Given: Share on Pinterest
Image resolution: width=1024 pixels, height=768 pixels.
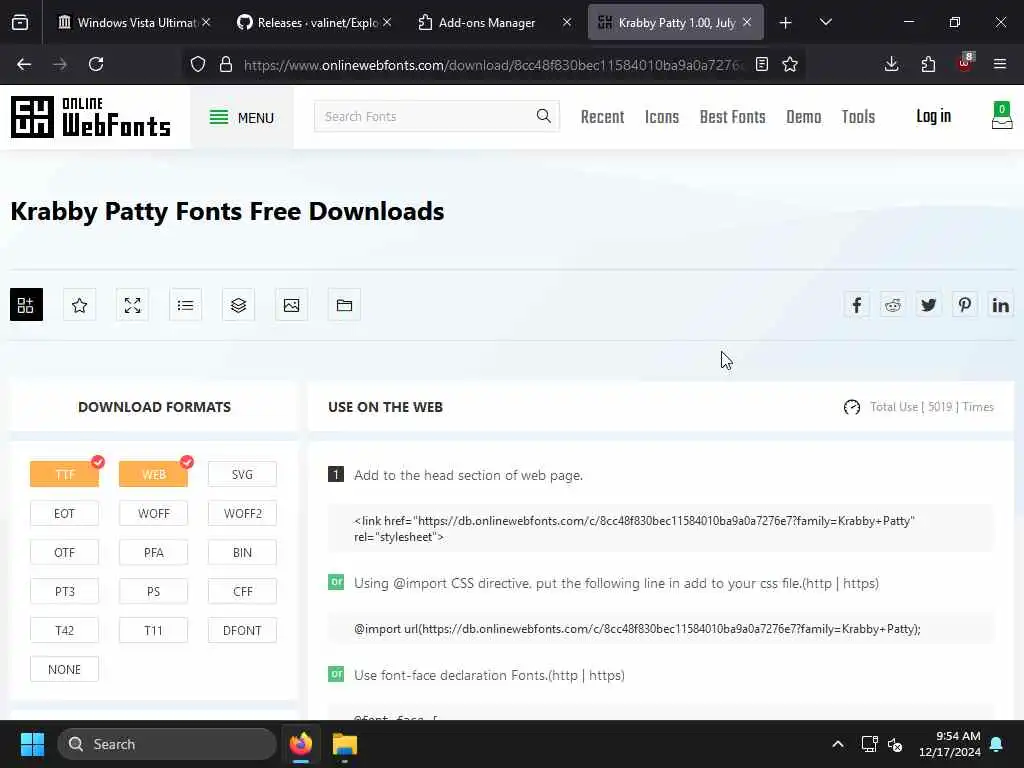Looking at the screenshot, I should [965, 305].
